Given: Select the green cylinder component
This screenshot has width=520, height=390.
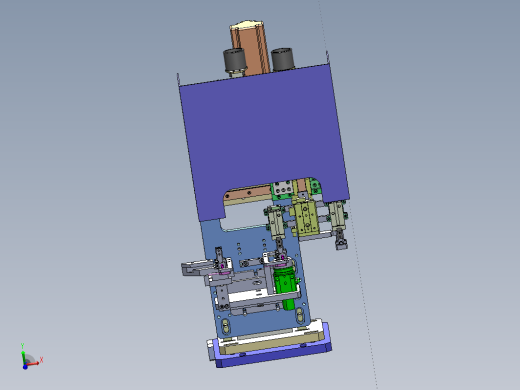Looking at the screenshot, I should (x=284, y=283).
